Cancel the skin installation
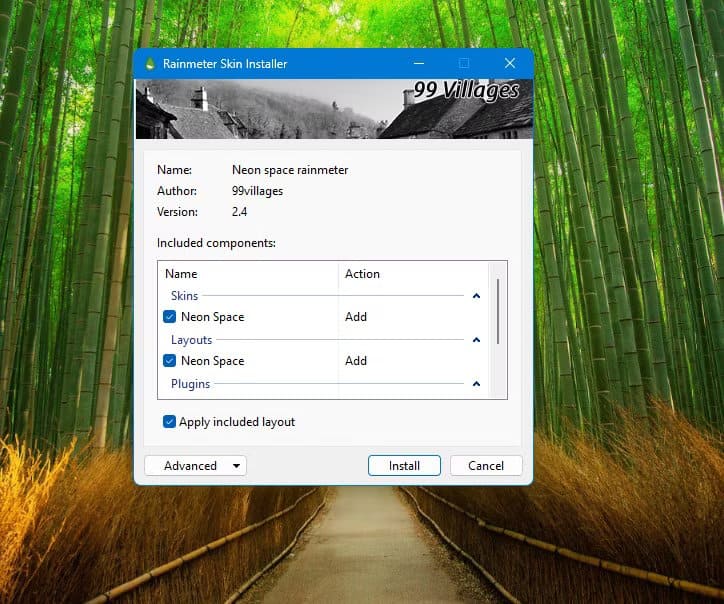 click(x=486, y=466)
